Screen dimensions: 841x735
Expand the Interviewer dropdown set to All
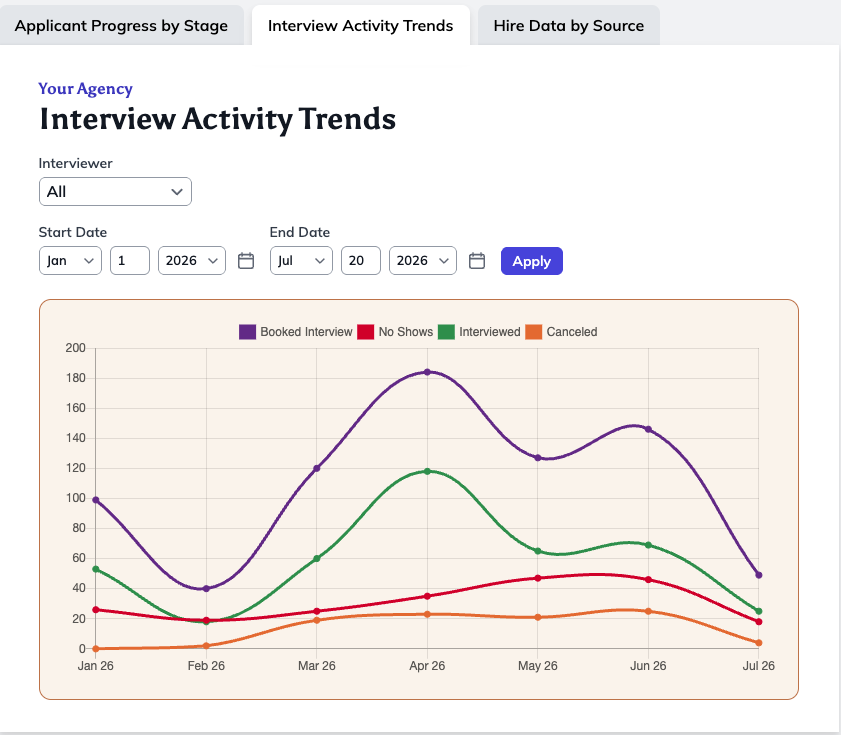tap(115, 192)
